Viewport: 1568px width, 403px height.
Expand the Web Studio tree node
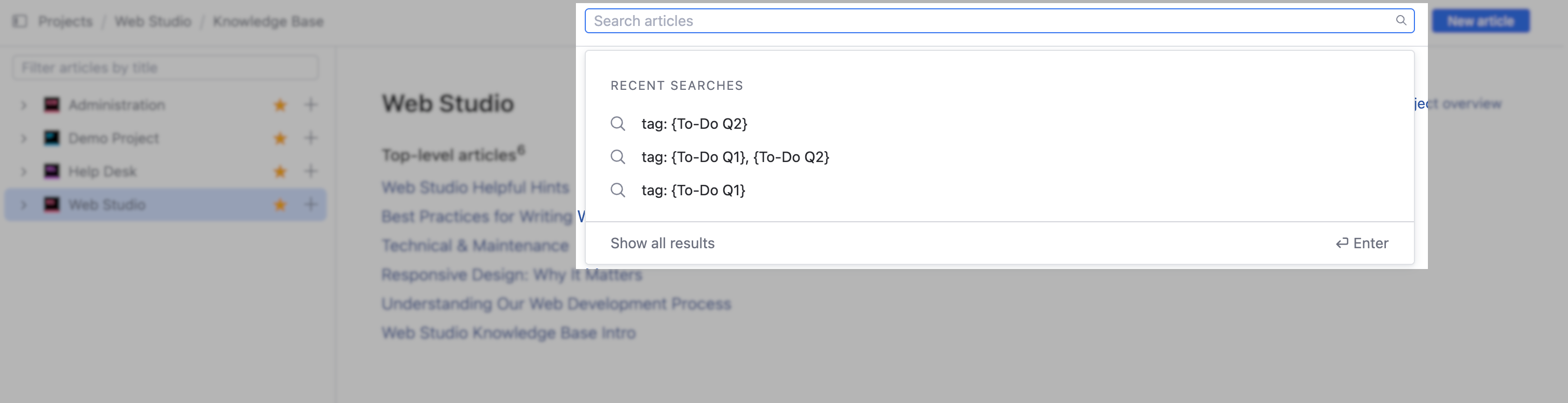24,205
